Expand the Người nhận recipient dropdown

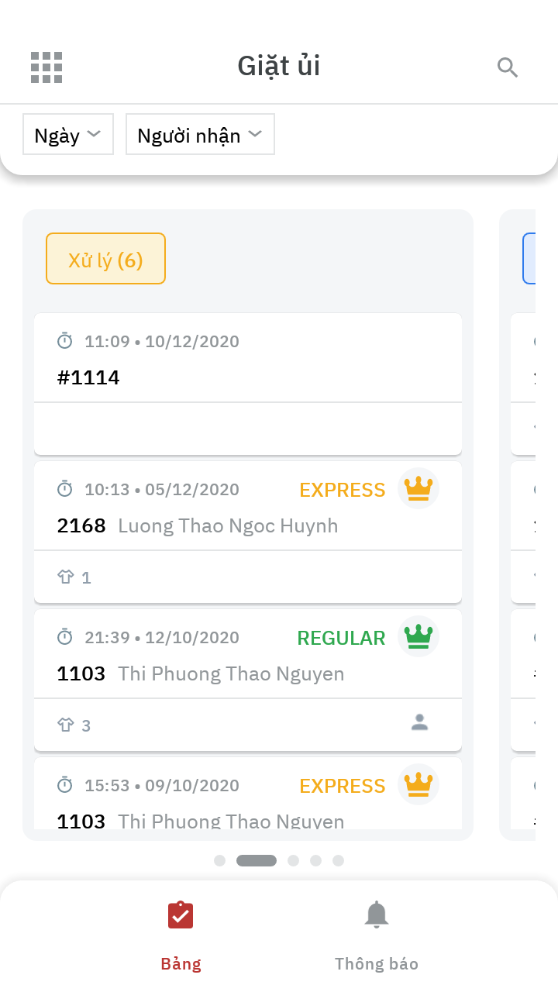tap(200, 134)
